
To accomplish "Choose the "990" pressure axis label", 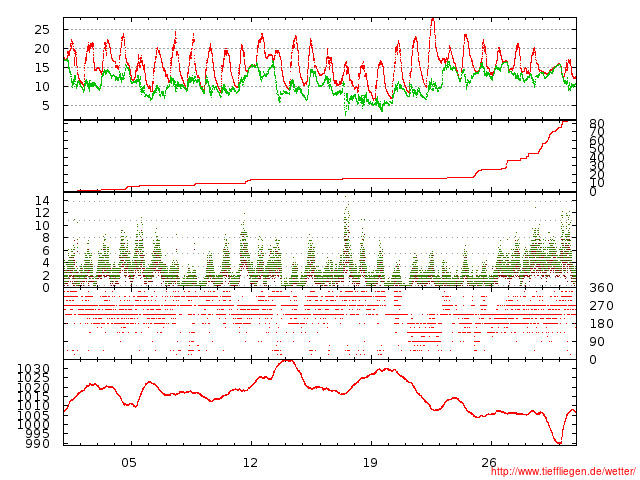I will (38, 444).
